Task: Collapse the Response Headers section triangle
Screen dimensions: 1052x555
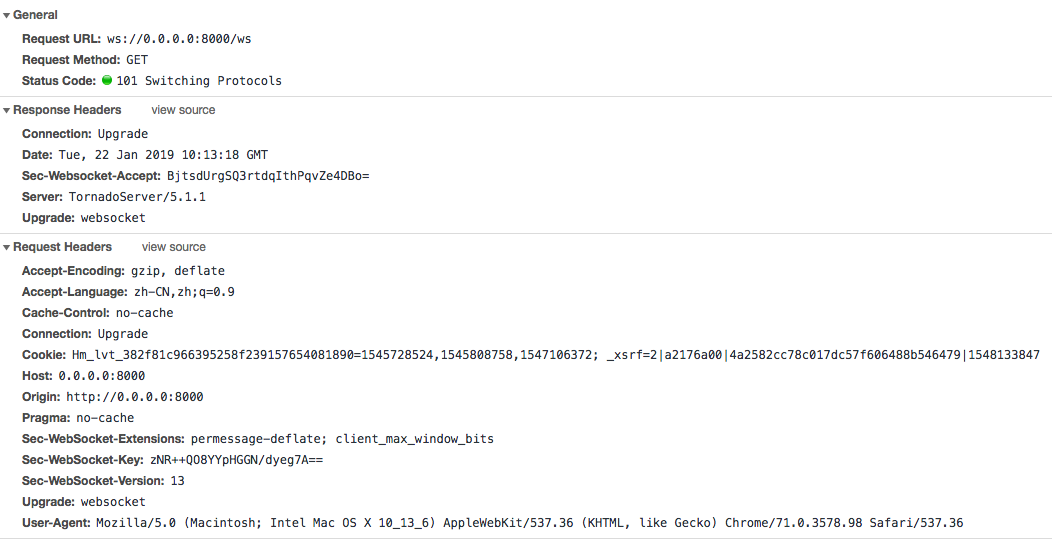Action: pos(6,111)
